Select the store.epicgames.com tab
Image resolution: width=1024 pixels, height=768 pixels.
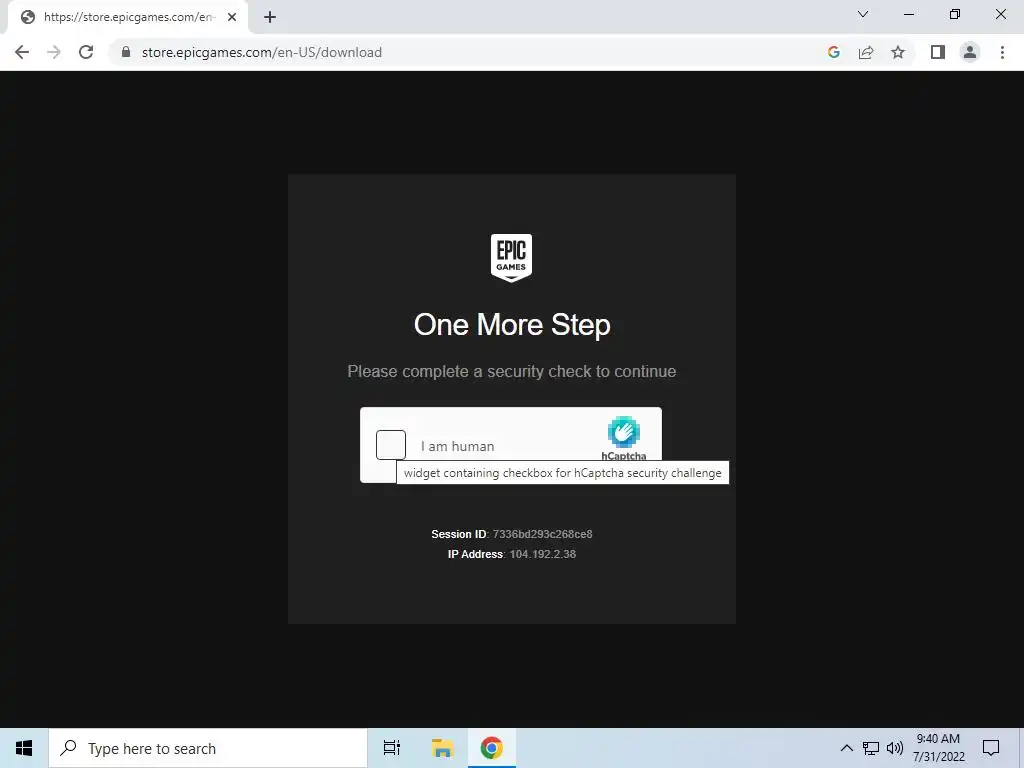pos(127,17)
